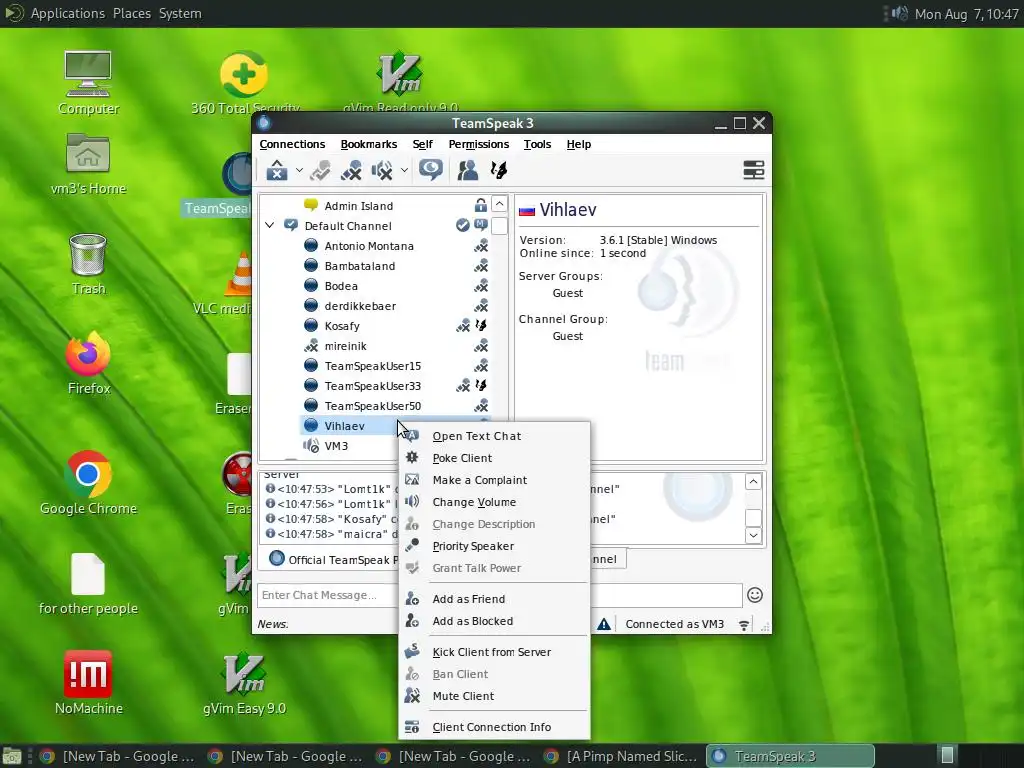Open the Self menu
This screenshot has height=768, width=1024.
pos(423,144)
